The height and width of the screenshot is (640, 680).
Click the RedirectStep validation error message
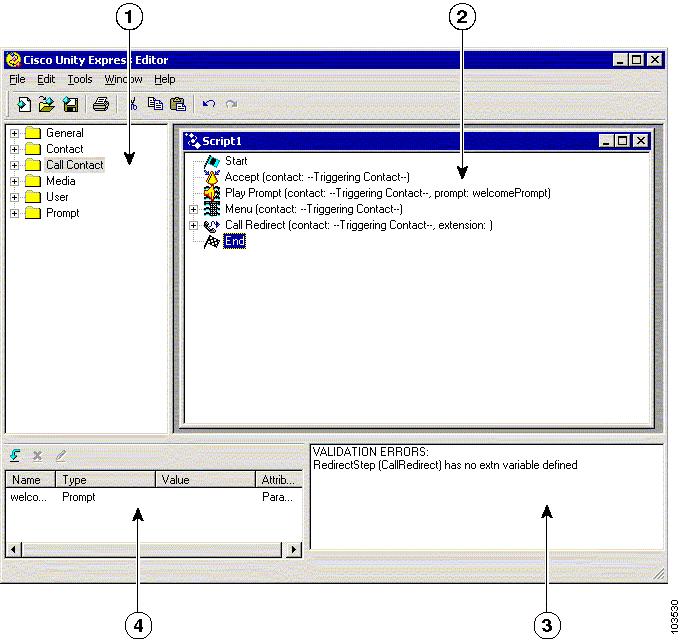tap(445, 465)
